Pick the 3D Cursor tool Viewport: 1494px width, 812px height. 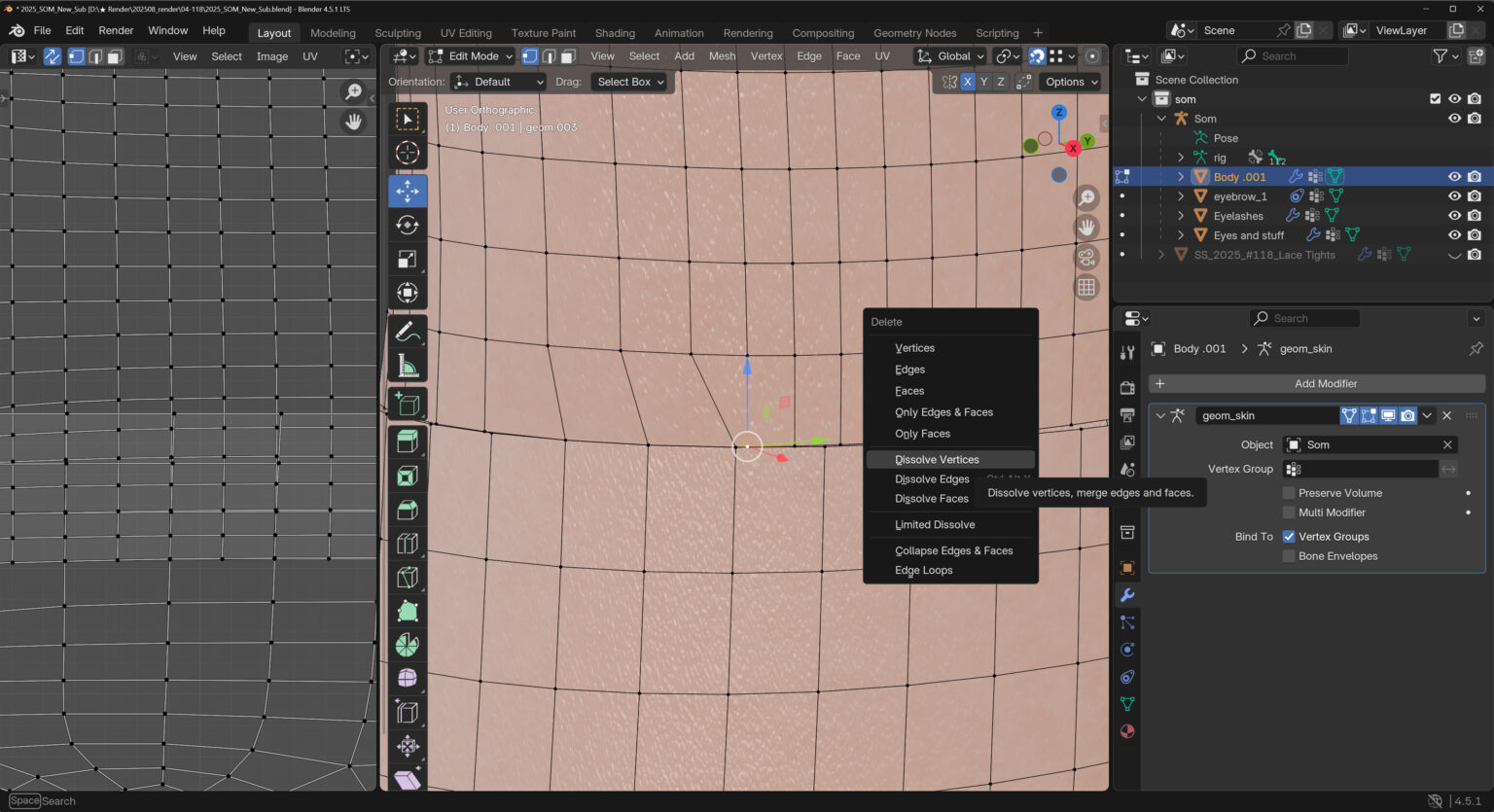(408, 153)
